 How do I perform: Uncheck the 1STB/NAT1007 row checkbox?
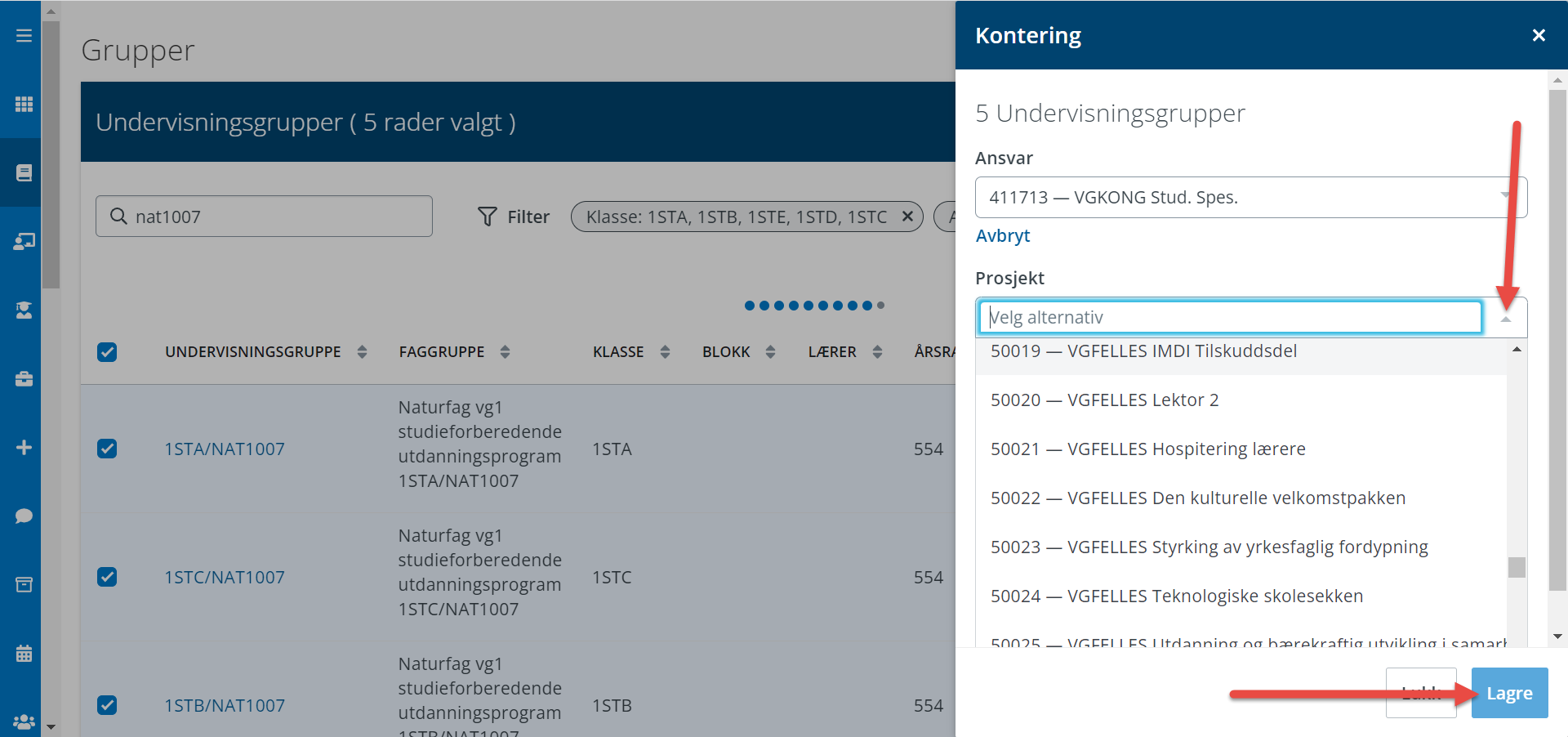click(107, 705)
